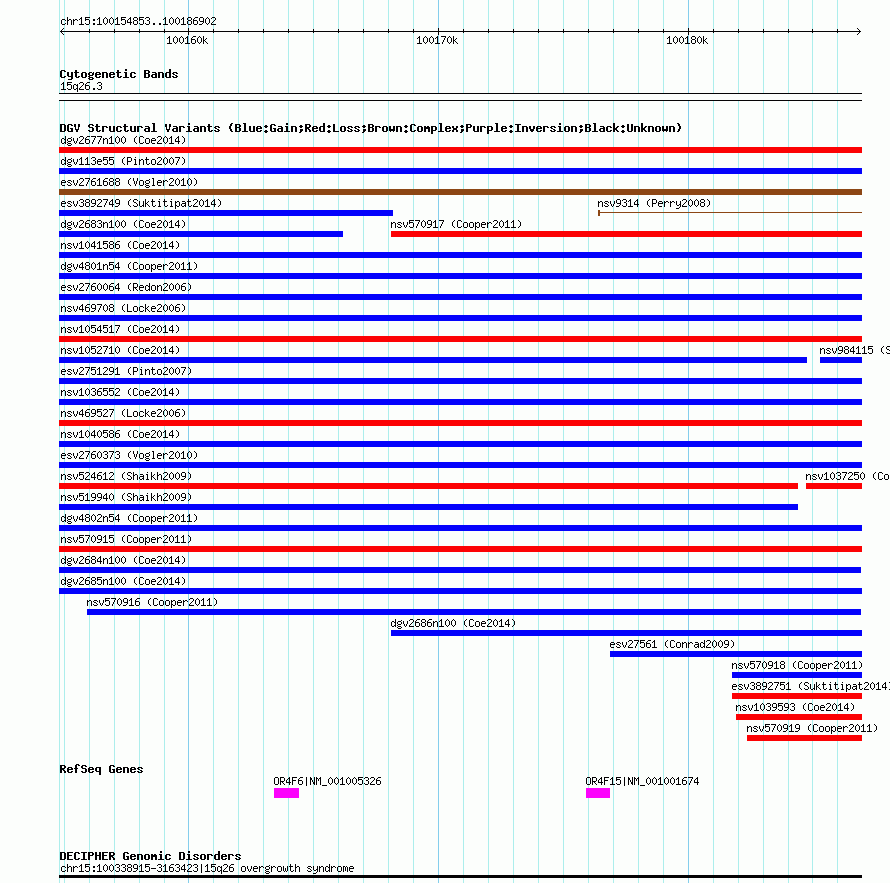
Task: Click esv2751291 (Pinto2007) label
Action: 126,371
